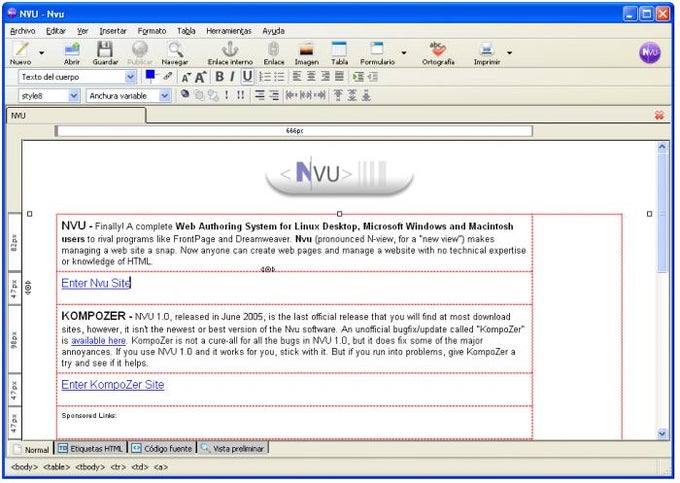Open the Insertar menu
This screenshot has height=483, width=680.
113,31
